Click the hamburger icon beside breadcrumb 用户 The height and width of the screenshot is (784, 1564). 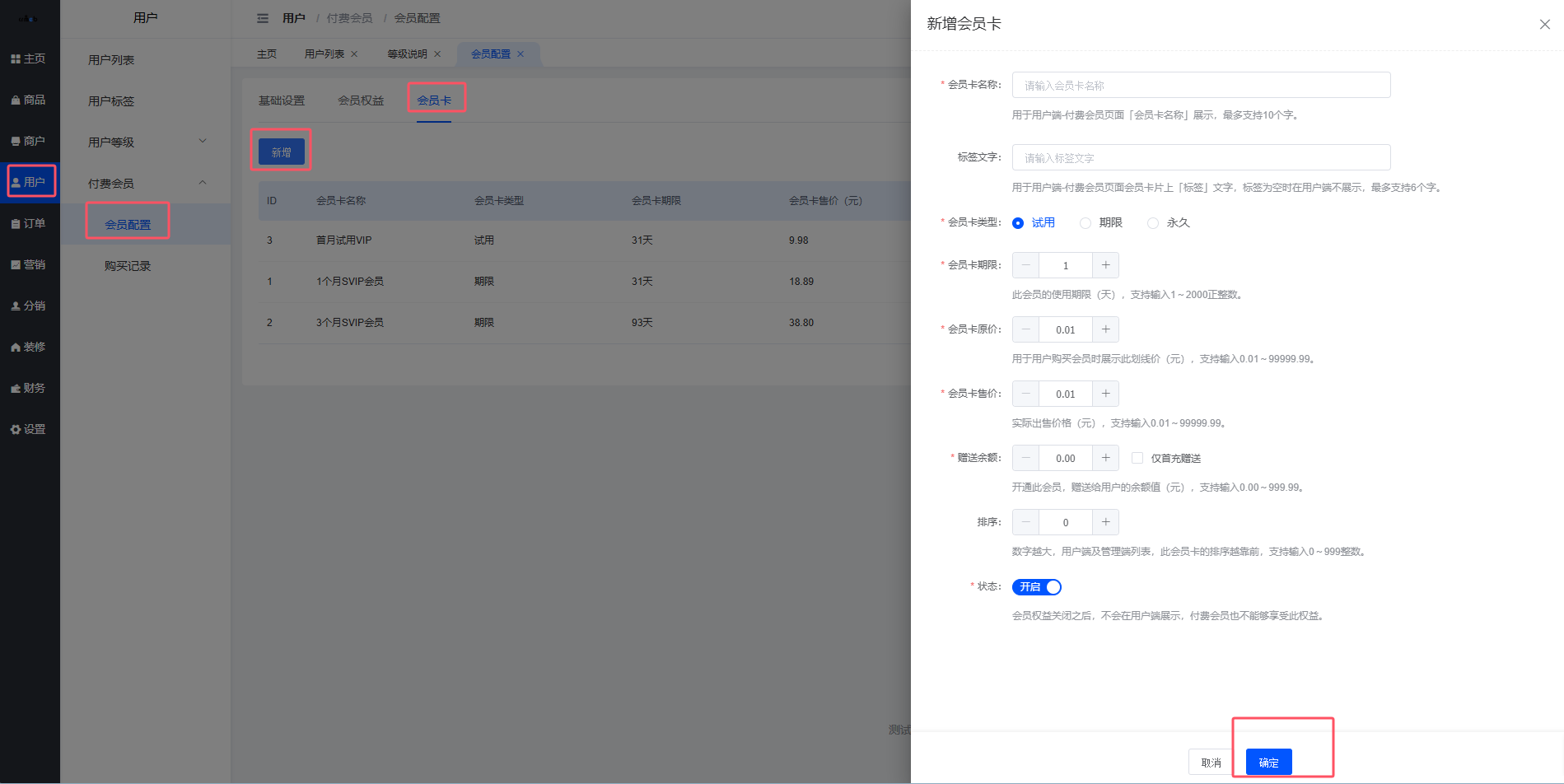(262, 17)
